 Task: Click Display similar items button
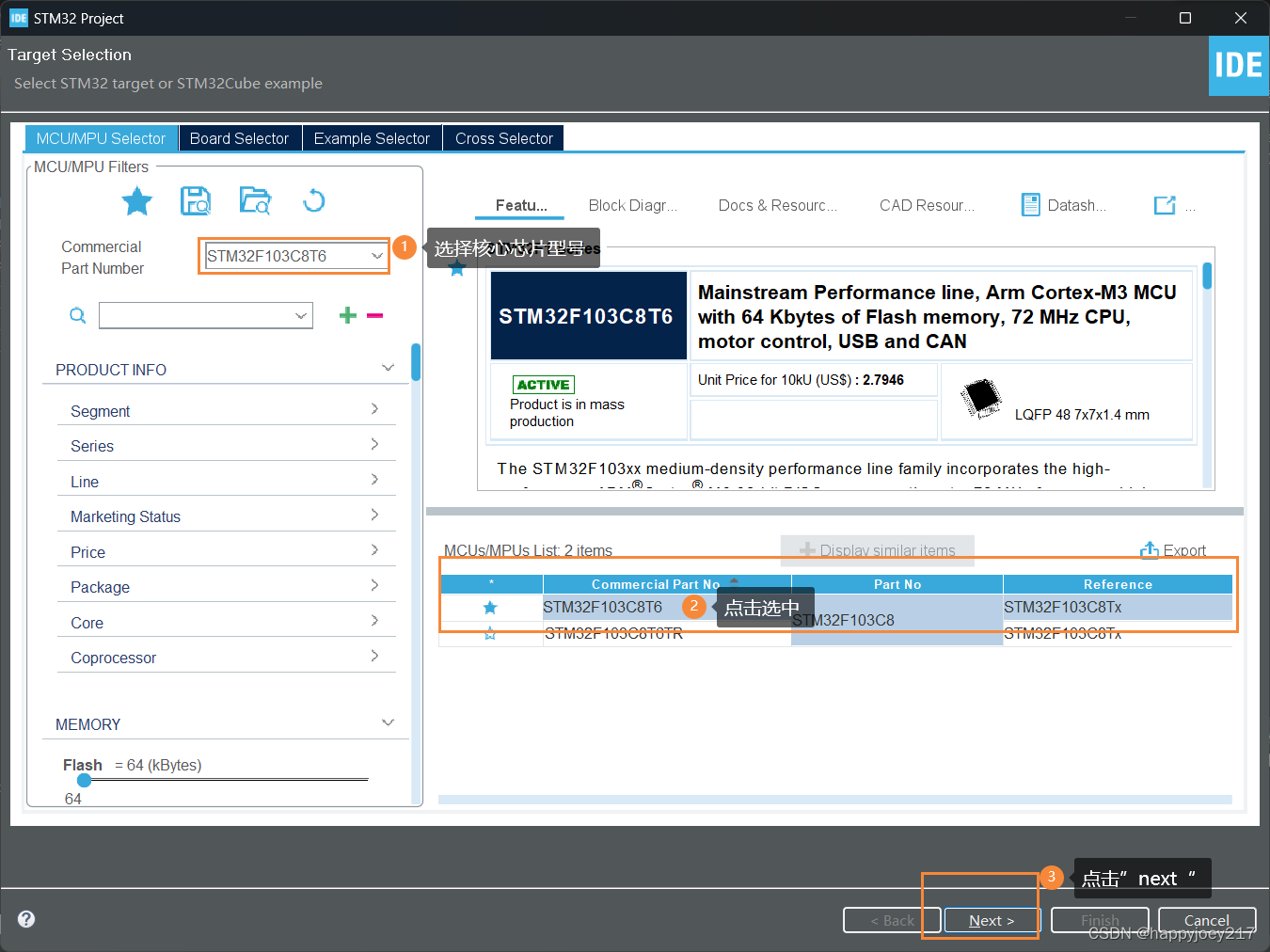(878, 550)
